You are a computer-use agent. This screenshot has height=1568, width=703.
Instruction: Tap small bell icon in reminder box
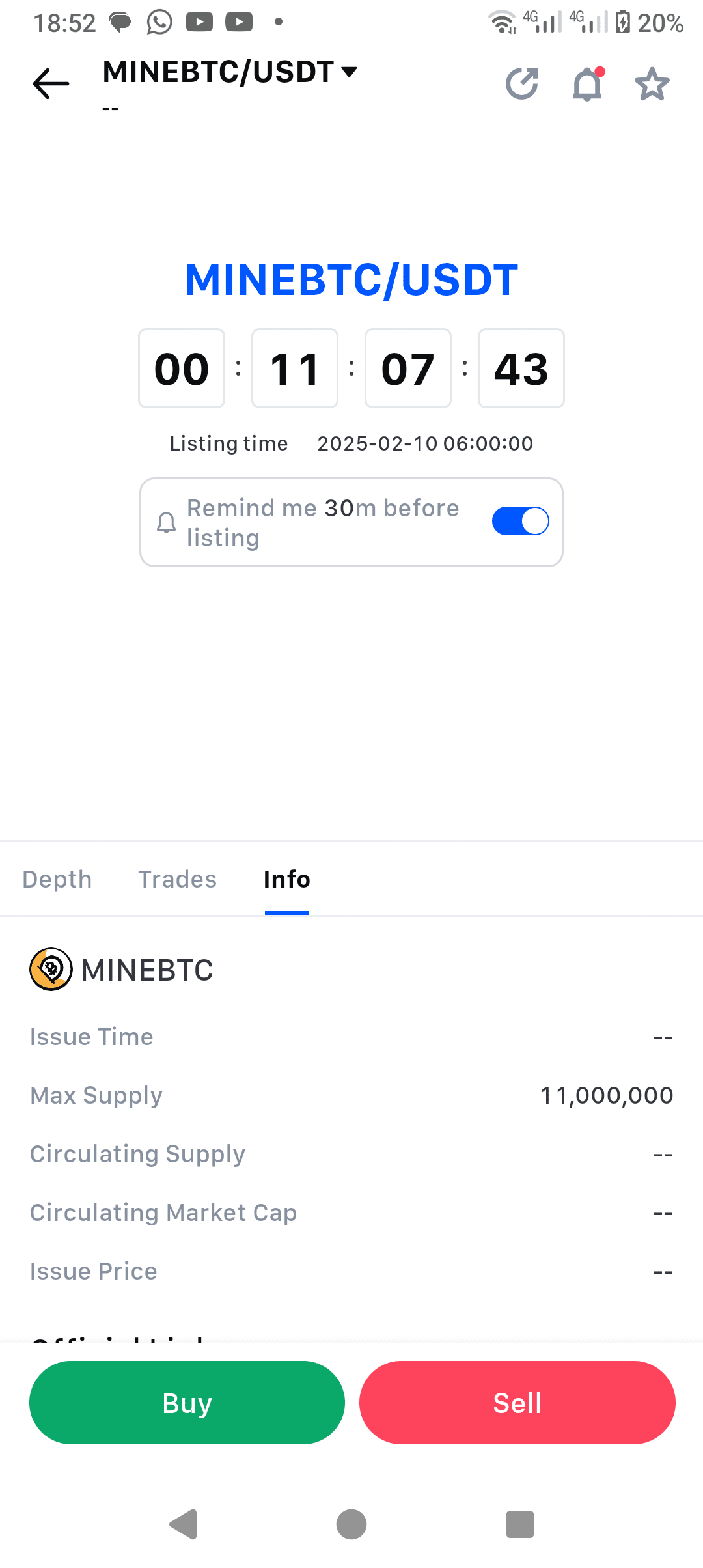(x=167, y=522)
